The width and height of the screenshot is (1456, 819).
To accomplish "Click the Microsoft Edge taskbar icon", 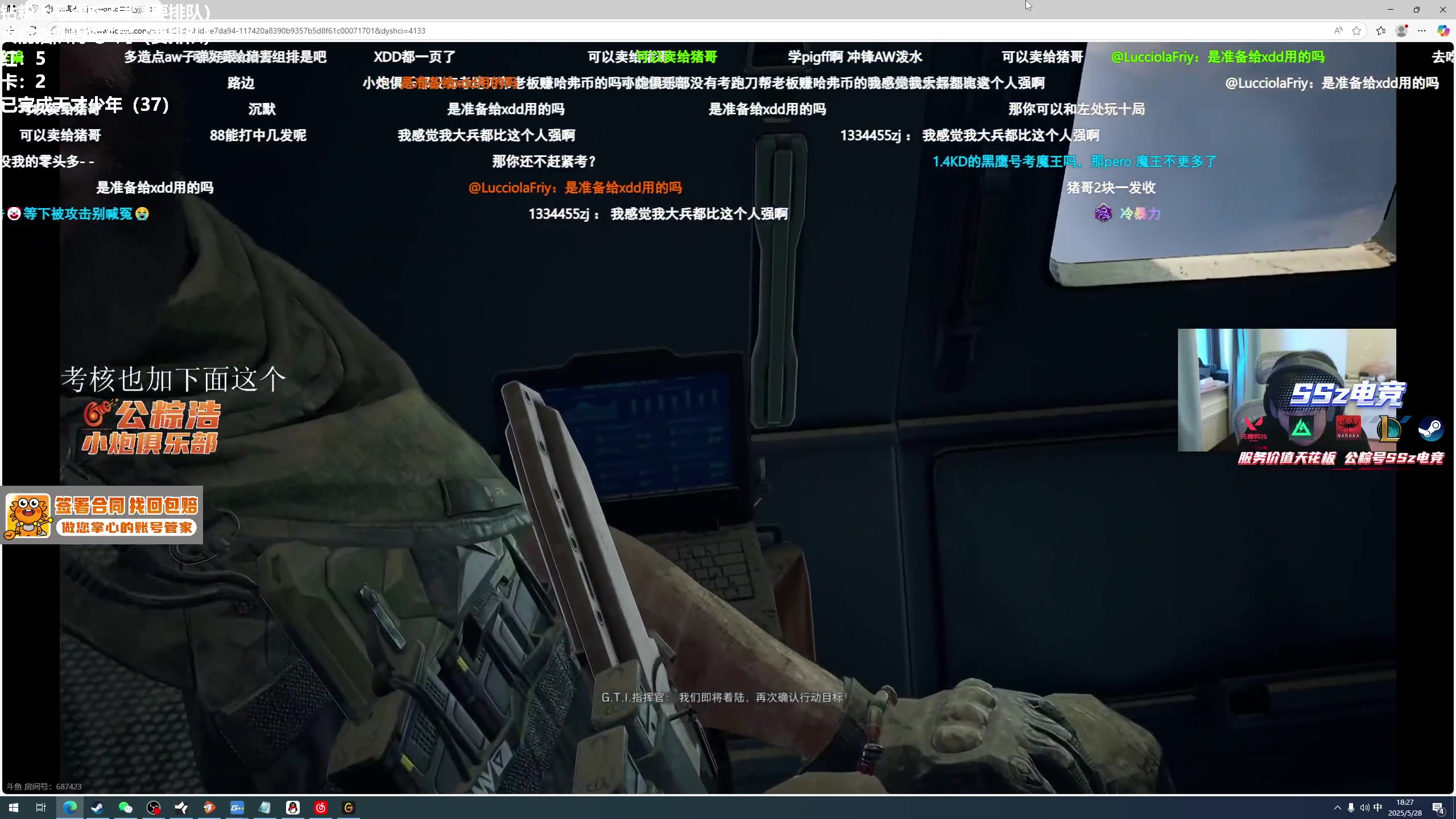I will pos(70,808).
